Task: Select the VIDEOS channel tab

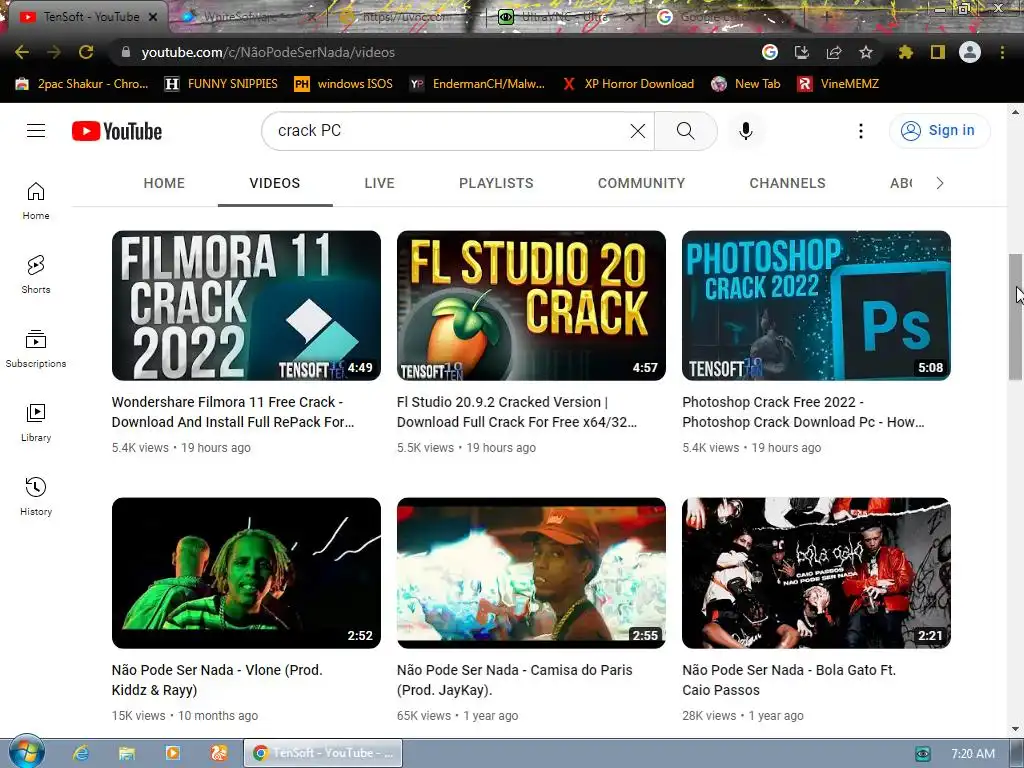Action: 275,184
